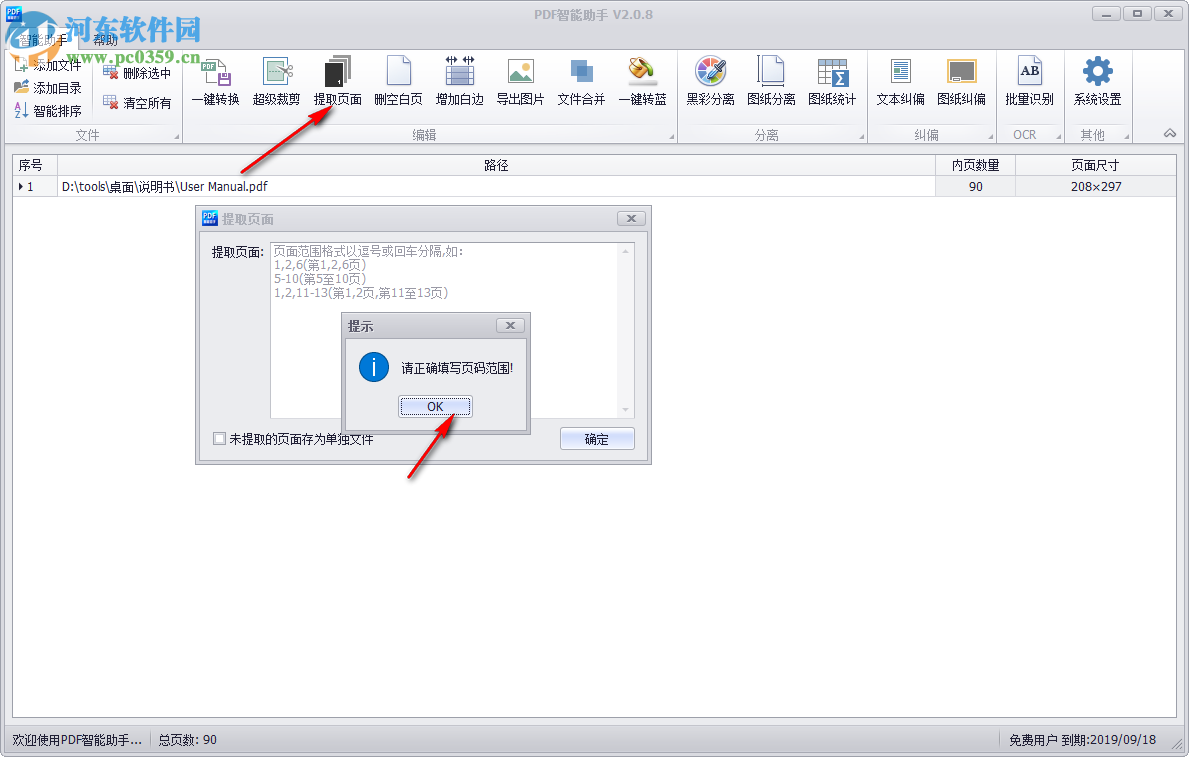Image resolution: width=1189 pixels, height=757 pixels.
Task: Open the OCR group dialog launcher
Action: tap(1059, 137)
